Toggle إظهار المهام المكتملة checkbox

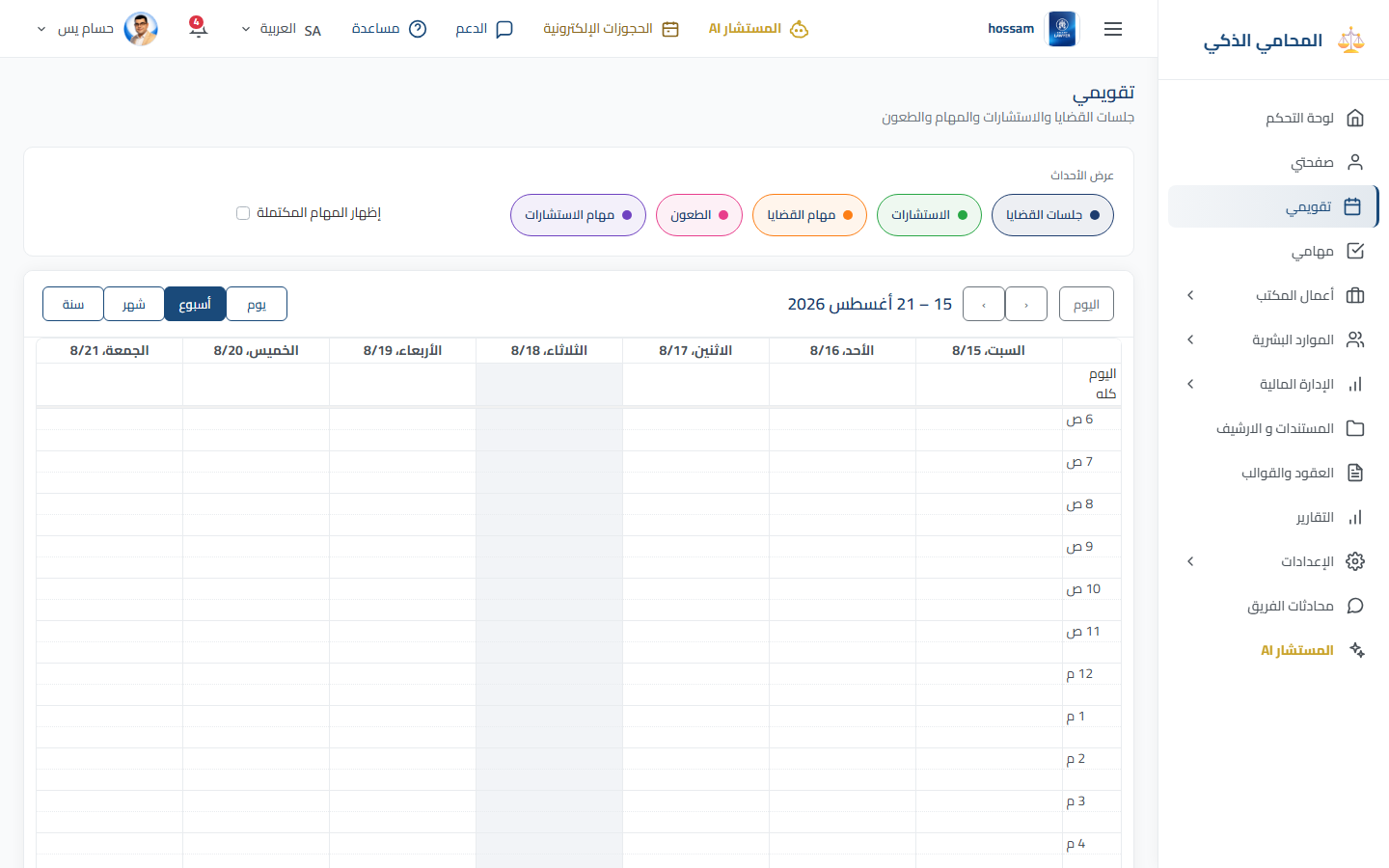[x=243, y=213]
